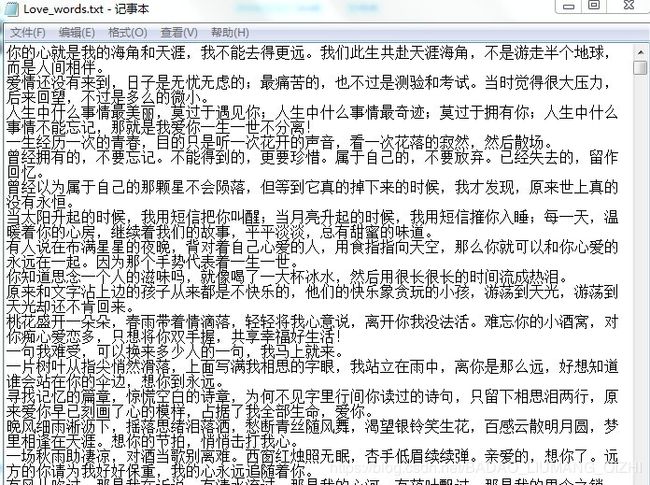Click the line starting 你知道思念一个人的滋味吗
Image resolution: width=650 pixels, height=485 pixels.
[x=287, y=277]
